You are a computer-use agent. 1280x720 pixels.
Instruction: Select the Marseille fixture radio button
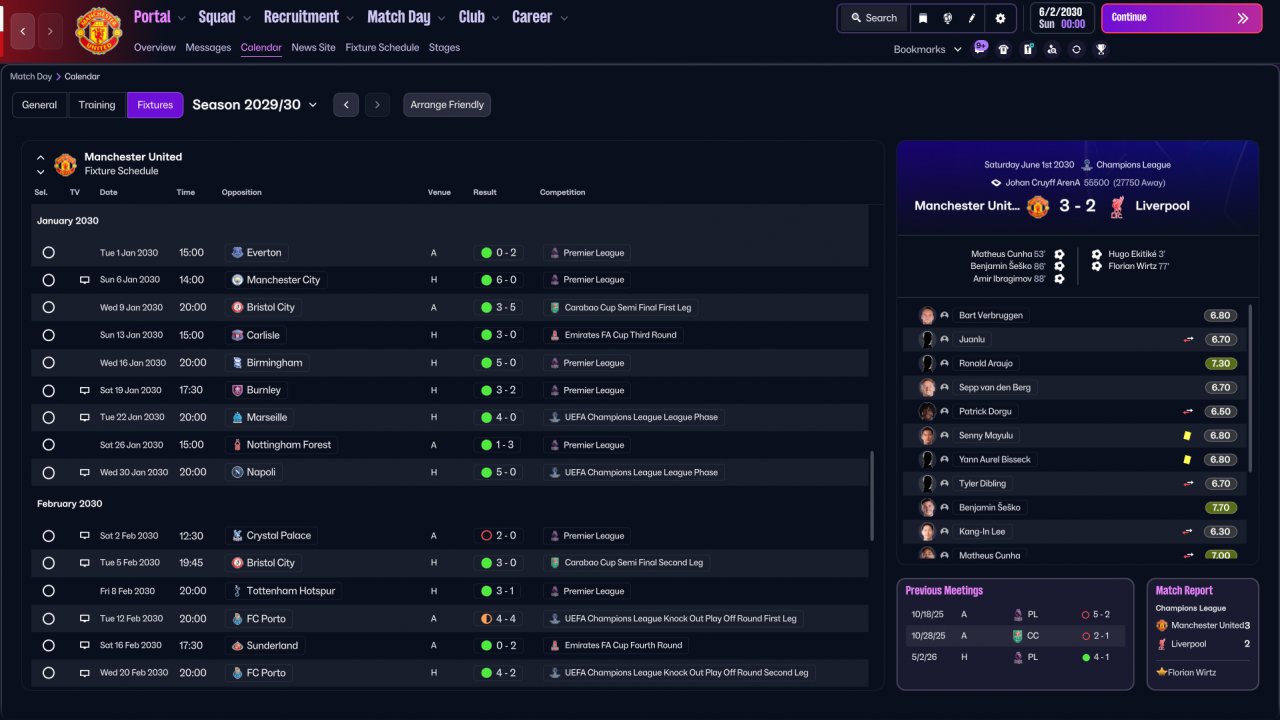tap(48, 417)
